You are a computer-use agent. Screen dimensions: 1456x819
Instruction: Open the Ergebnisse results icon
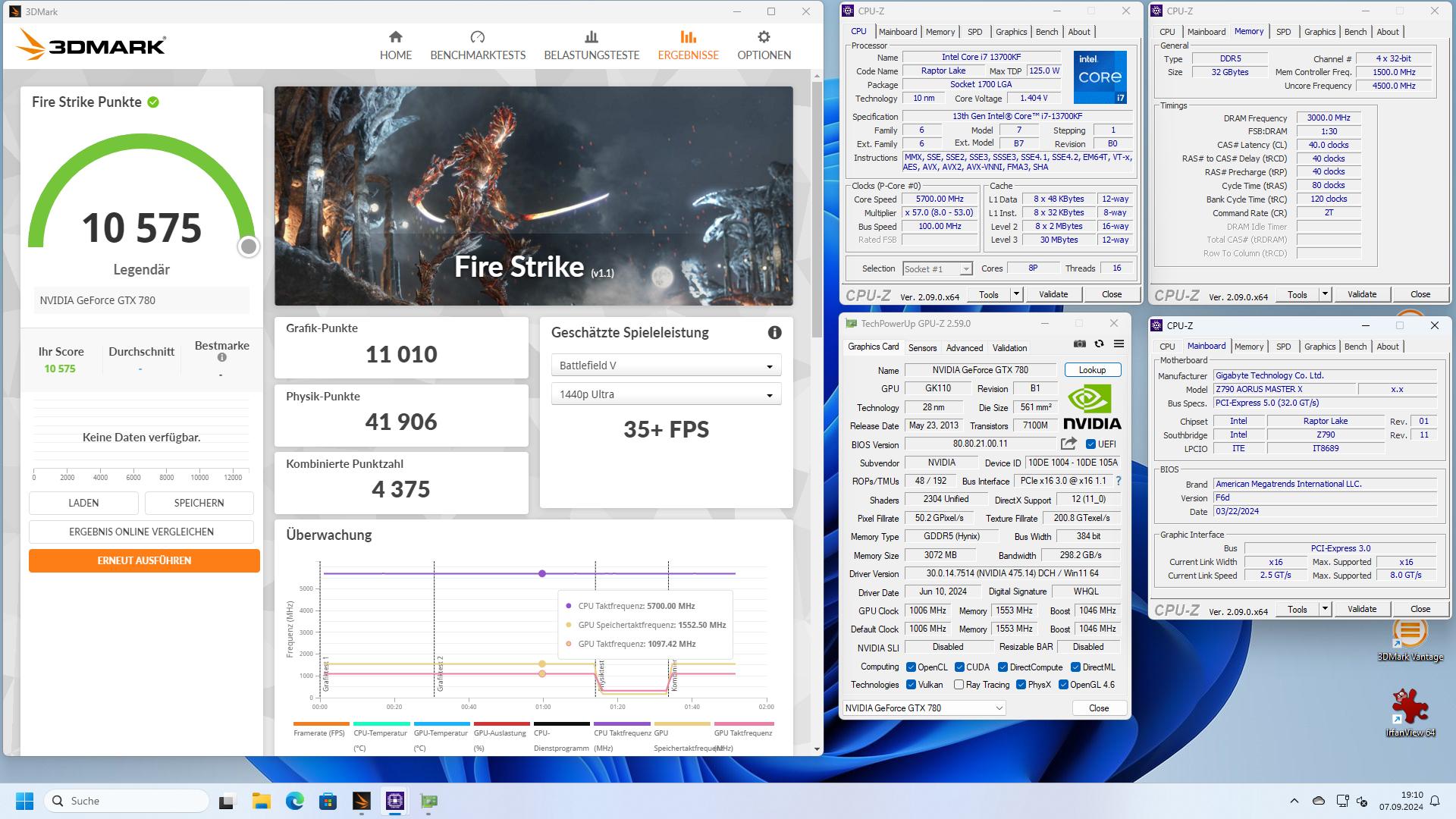[688, 36]
